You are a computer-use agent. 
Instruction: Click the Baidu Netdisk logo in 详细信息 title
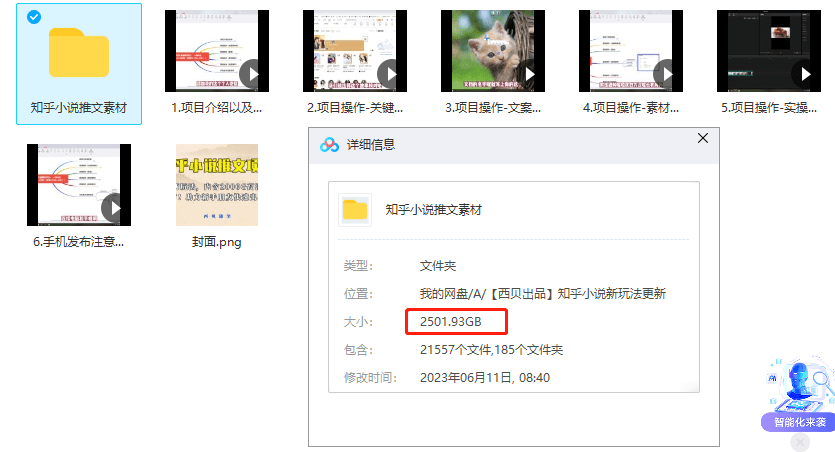[330, 145]
